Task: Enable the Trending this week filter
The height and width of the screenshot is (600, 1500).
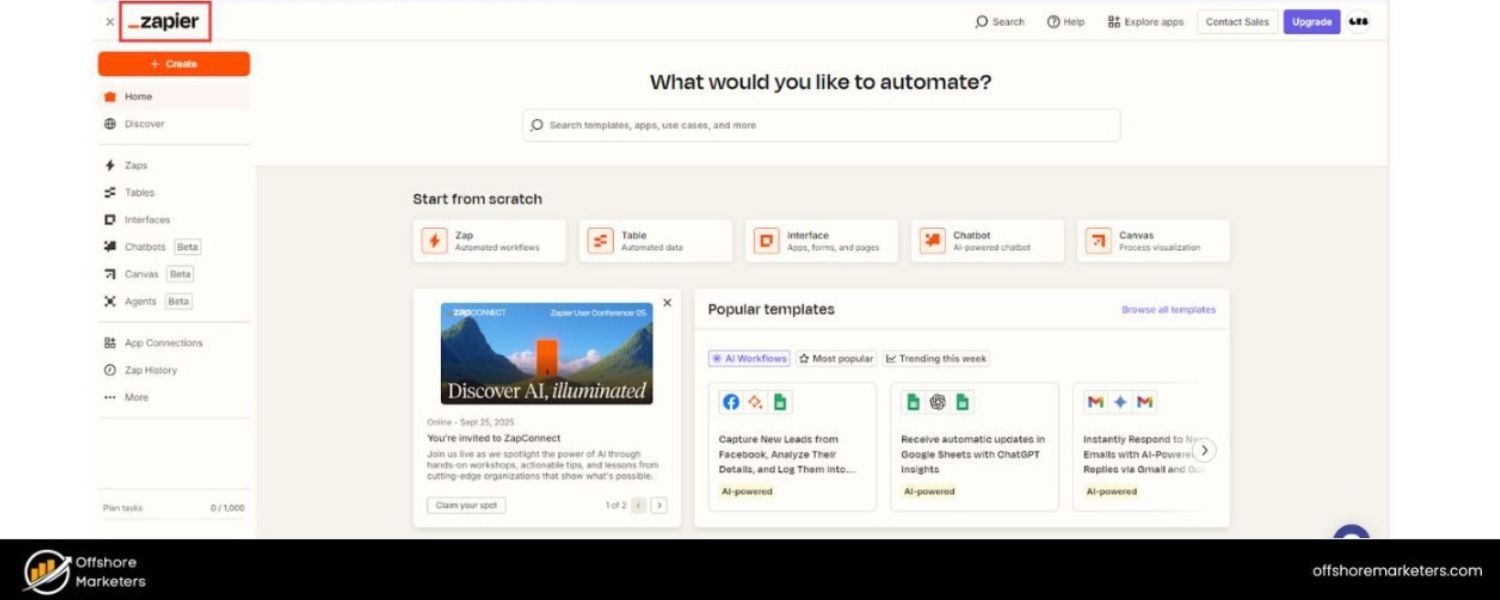Action: point(936,358)
